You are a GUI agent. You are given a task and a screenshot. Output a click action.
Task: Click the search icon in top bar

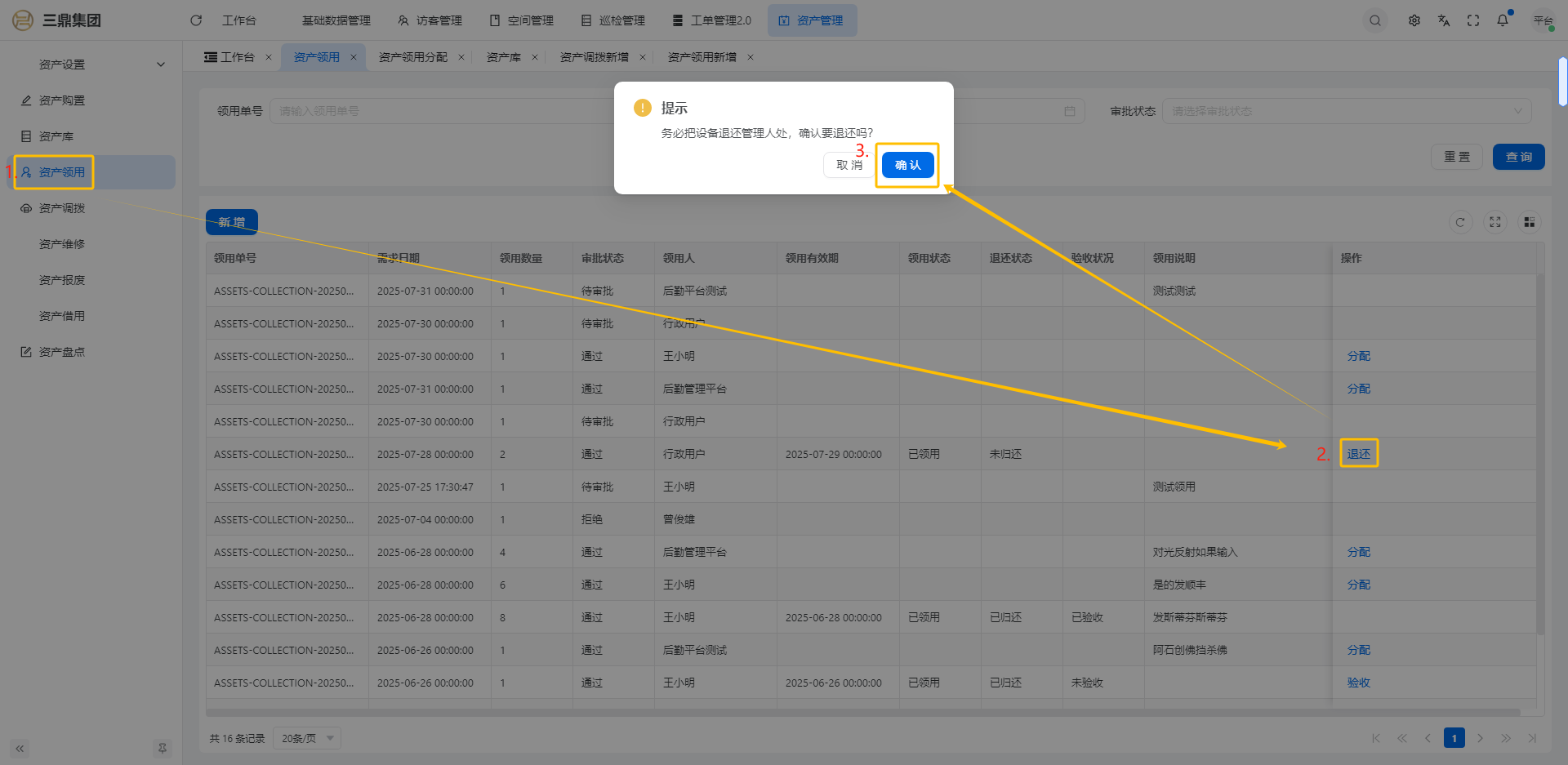[x=1375, y=20]
